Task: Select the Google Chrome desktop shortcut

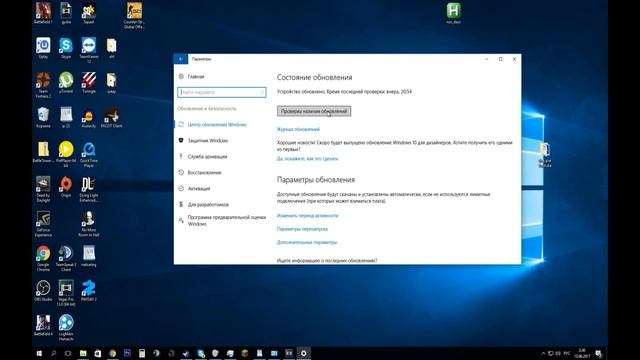Action: point(43,258)
